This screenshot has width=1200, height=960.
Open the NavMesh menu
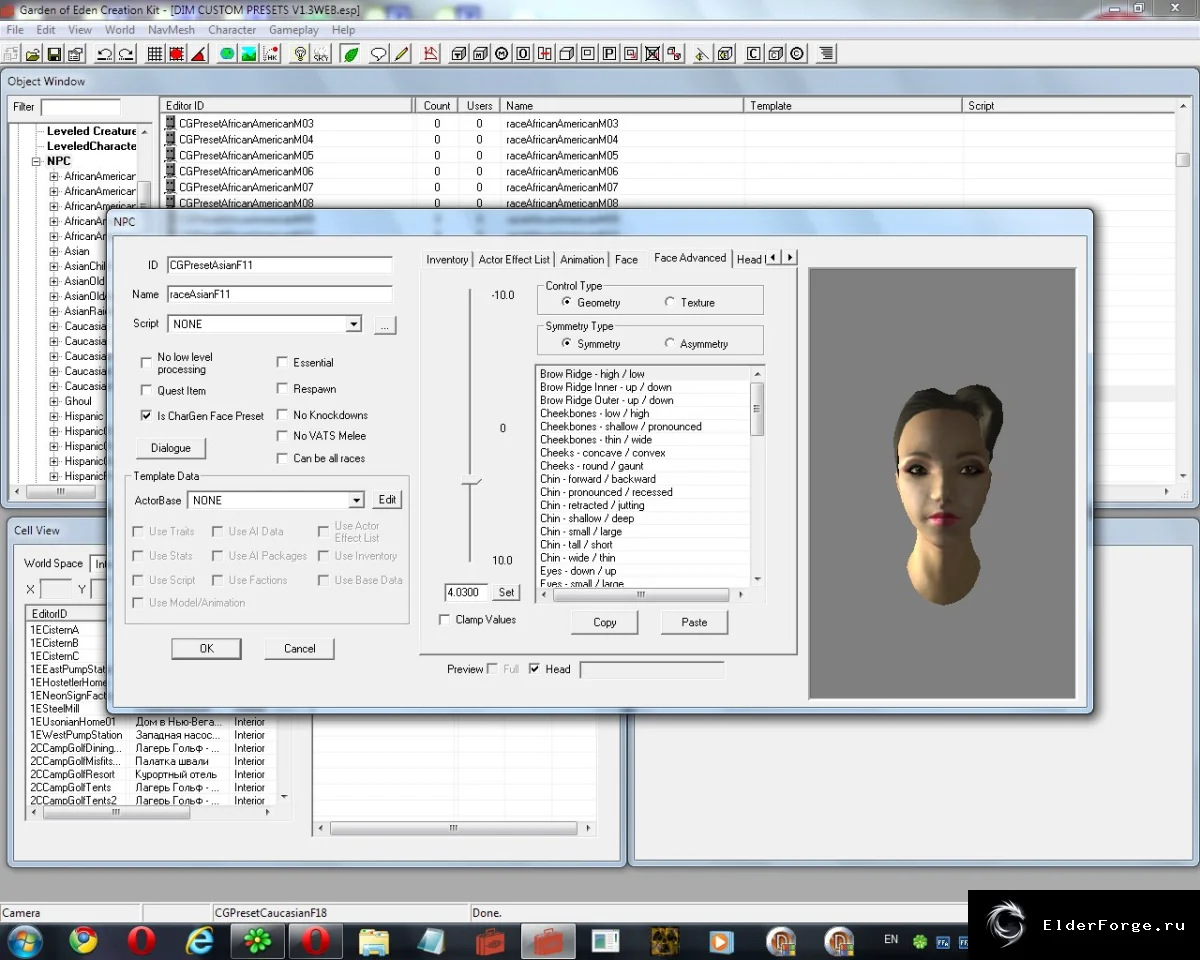[169, 30]
